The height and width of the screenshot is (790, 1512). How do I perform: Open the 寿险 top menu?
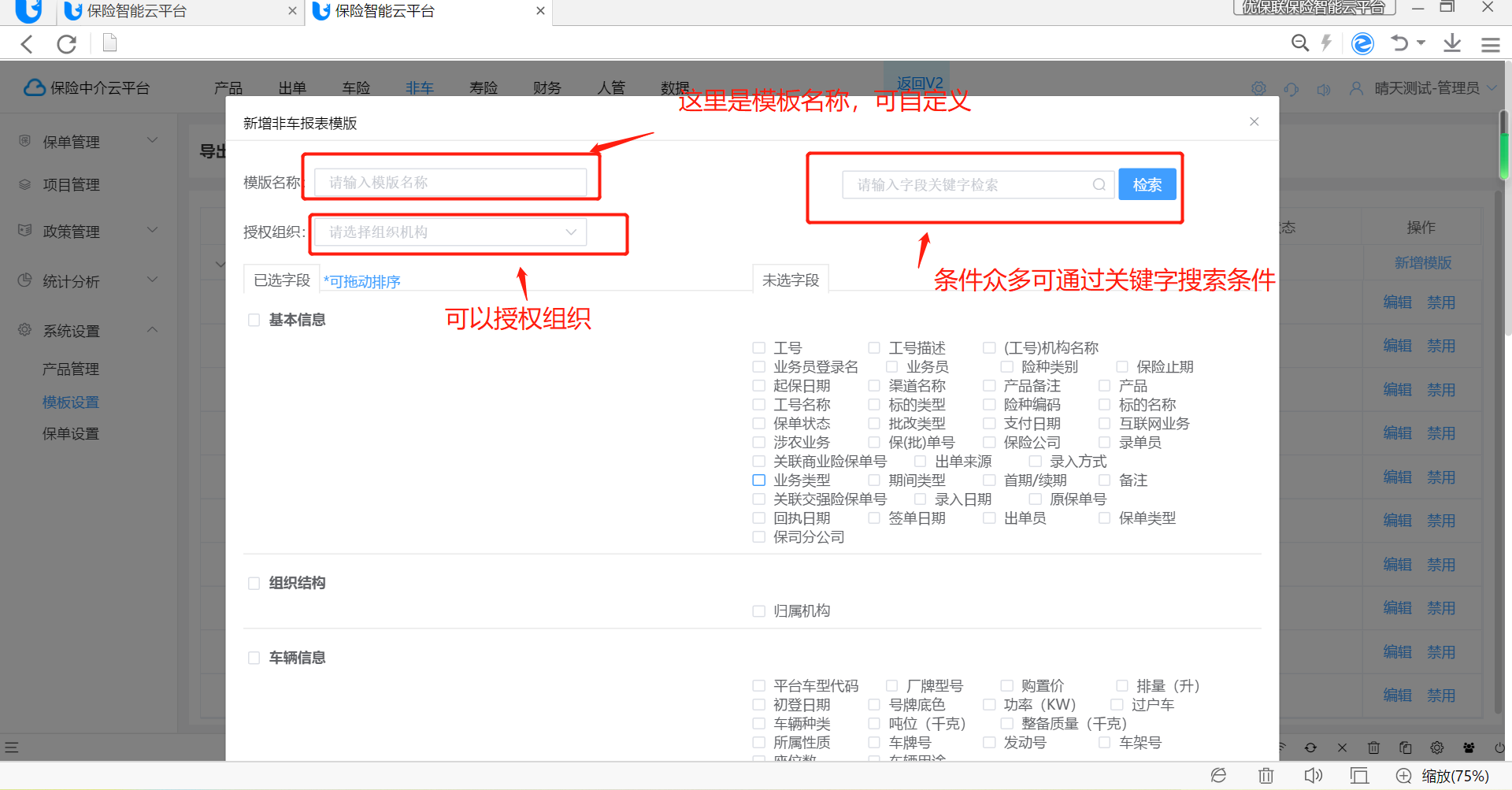484,88
